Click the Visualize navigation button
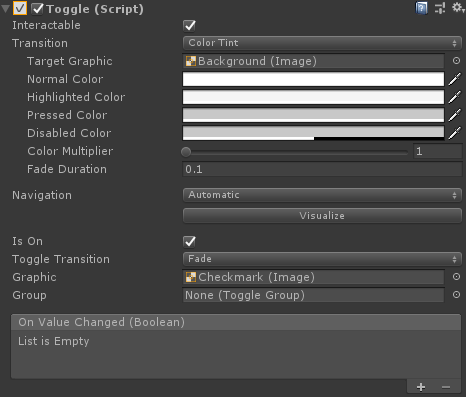This screenshot has width=466, height=397. (x=322, y=216)
